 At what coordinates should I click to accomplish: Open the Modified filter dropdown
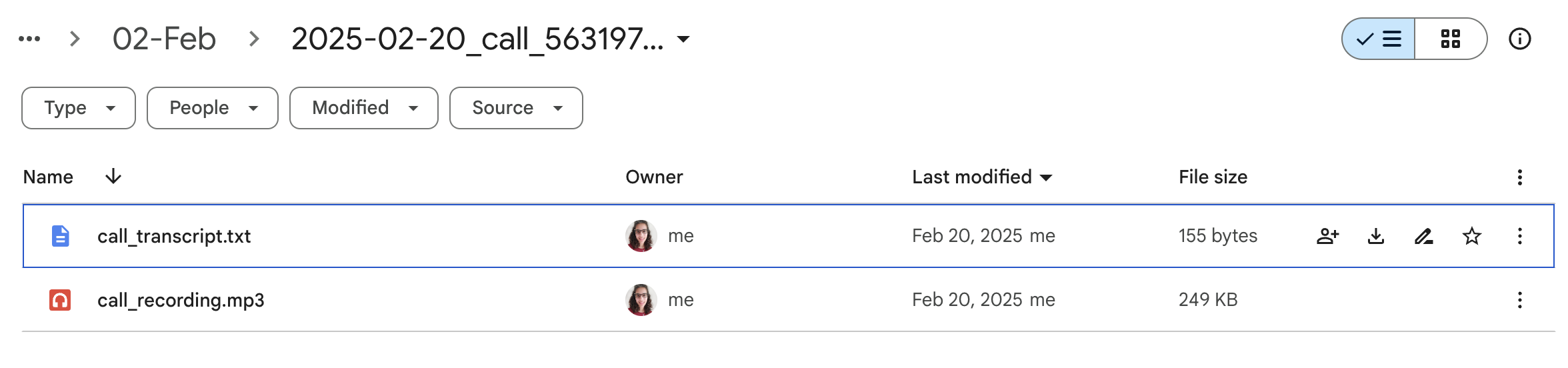coord(364,108)
